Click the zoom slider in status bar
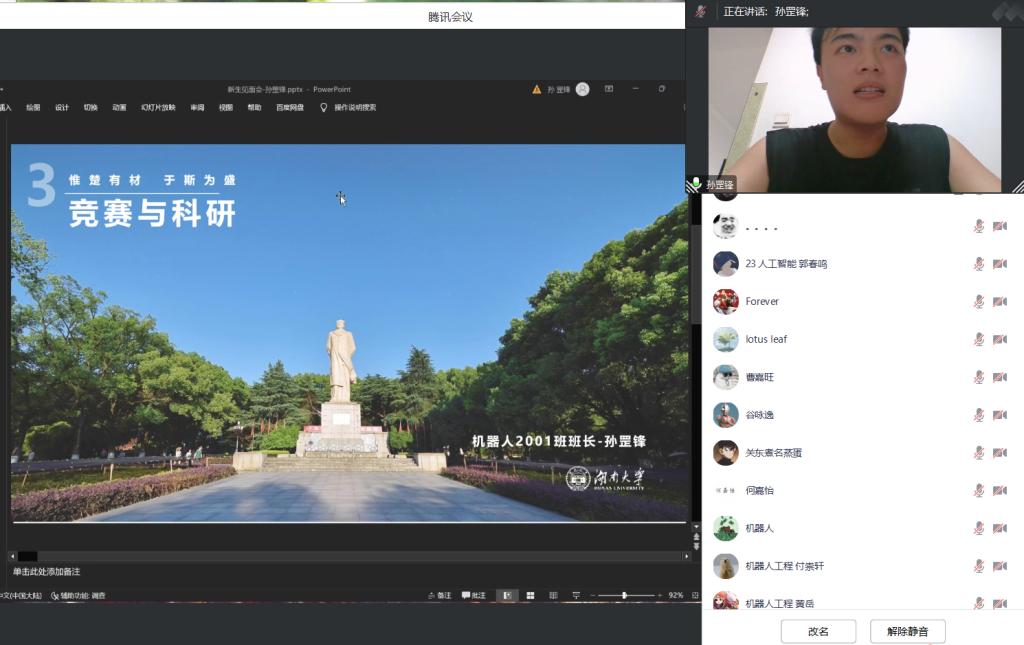This screenshot has height=645, width=1024. (x=625, y=595)
